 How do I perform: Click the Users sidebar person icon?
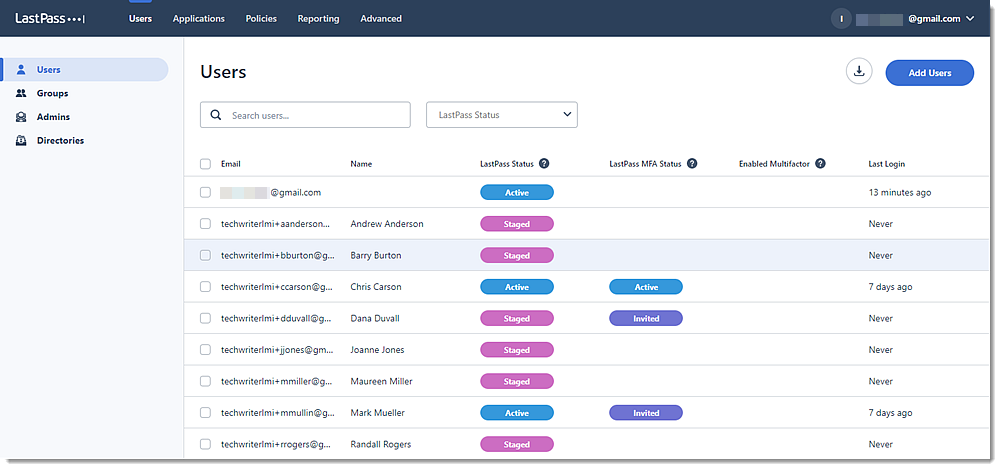coord(21,70)
